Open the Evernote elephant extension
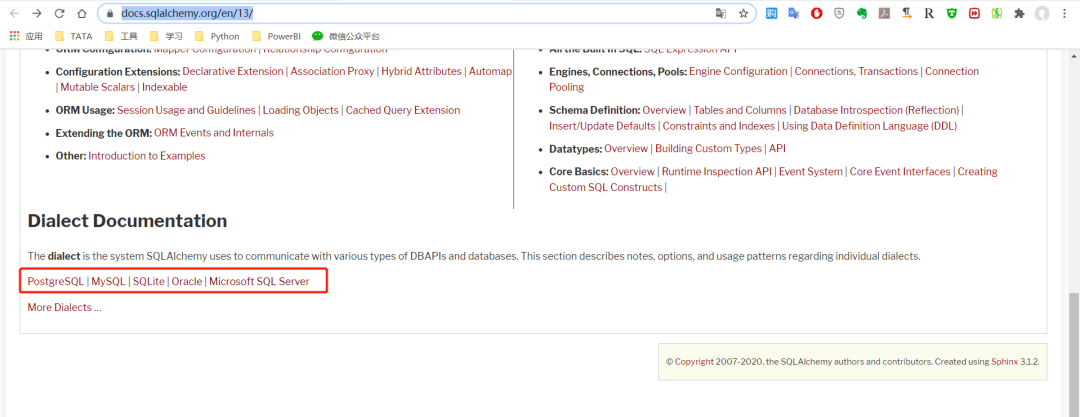This screenshot has height=417, width=1080. coord(861,14)
